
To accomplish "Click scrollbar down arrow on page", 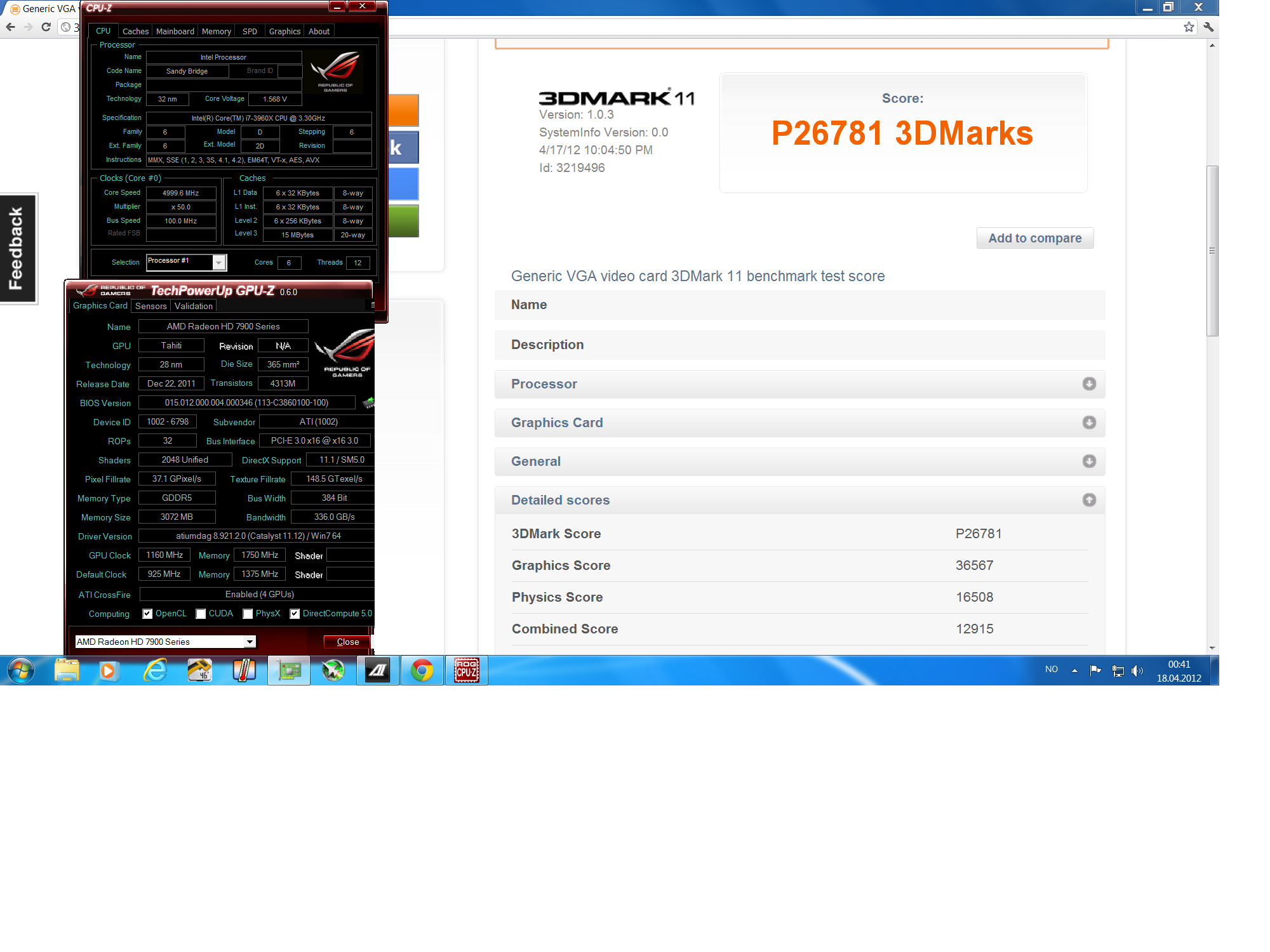I will point(1212,648).
